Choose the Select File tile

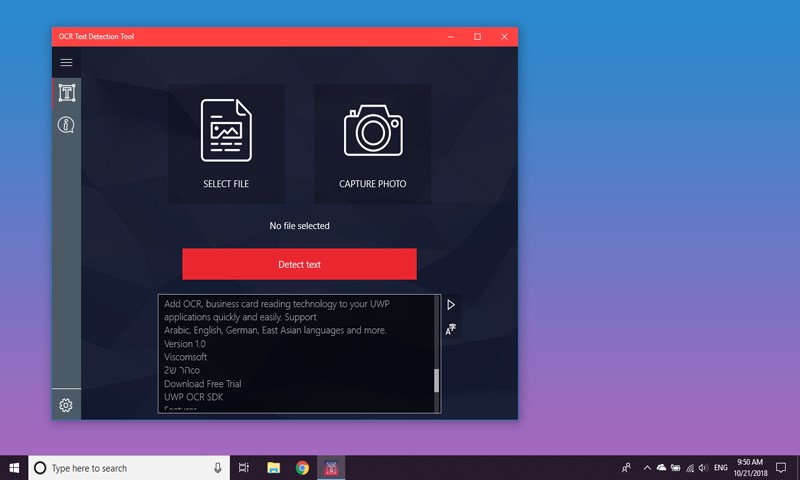(x=227, y=144)
